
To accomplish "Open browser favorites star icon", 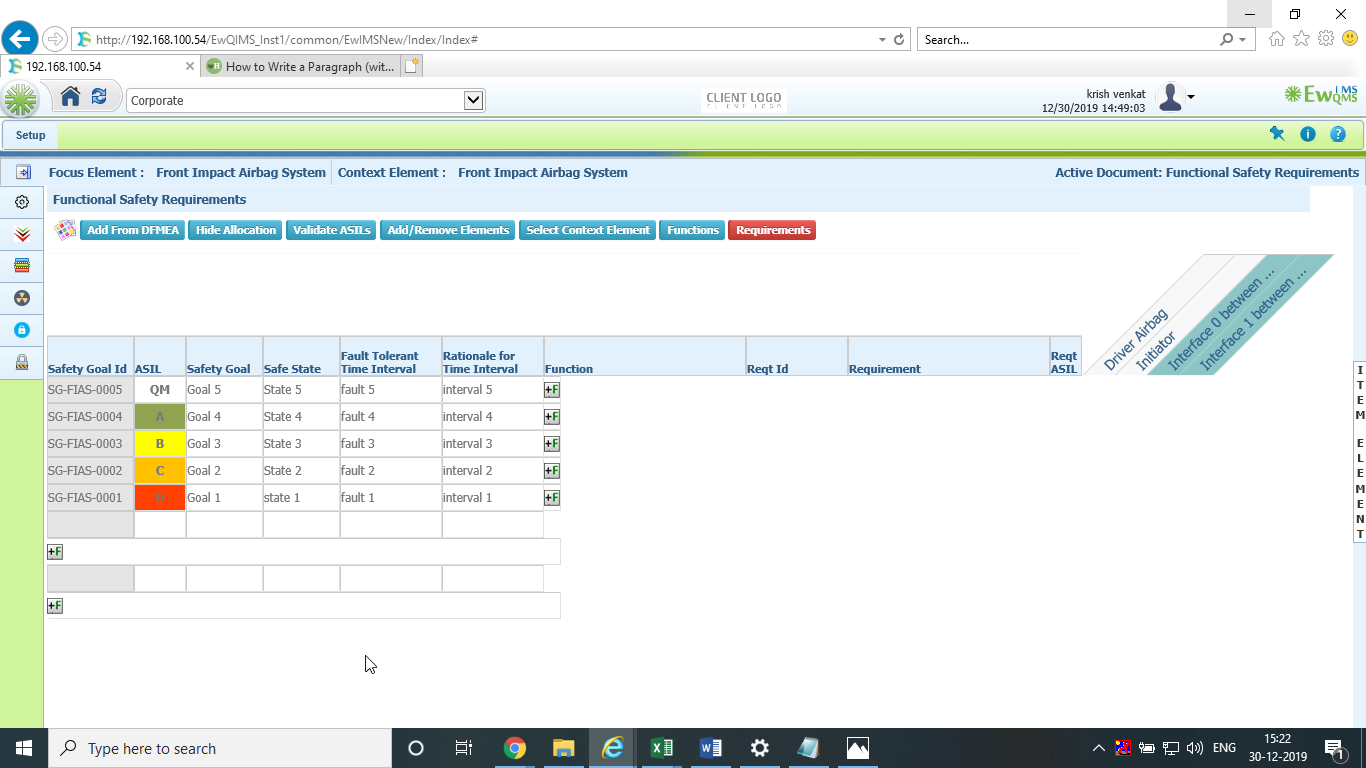I will pyautogui.click(x=1301, y=39).
